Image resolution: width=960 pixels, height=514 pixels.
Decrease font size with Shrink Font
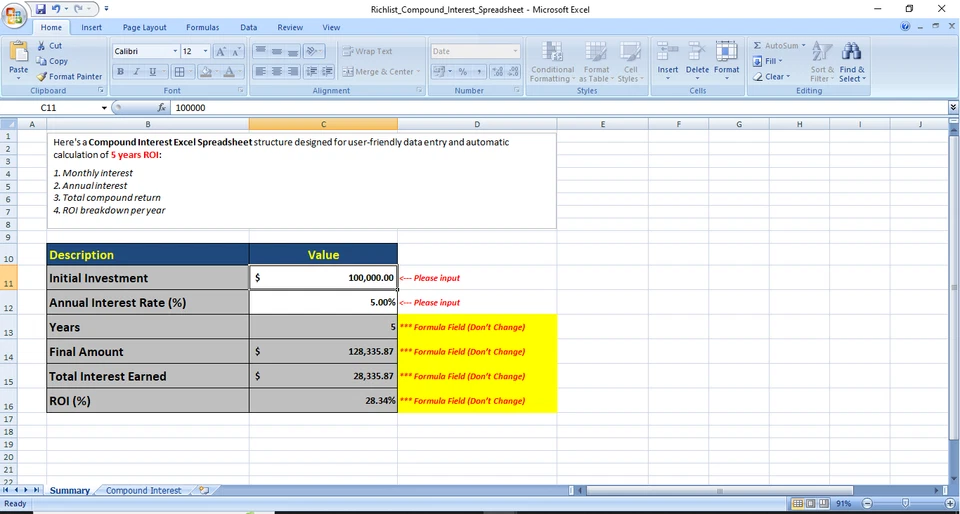[236, 51]
